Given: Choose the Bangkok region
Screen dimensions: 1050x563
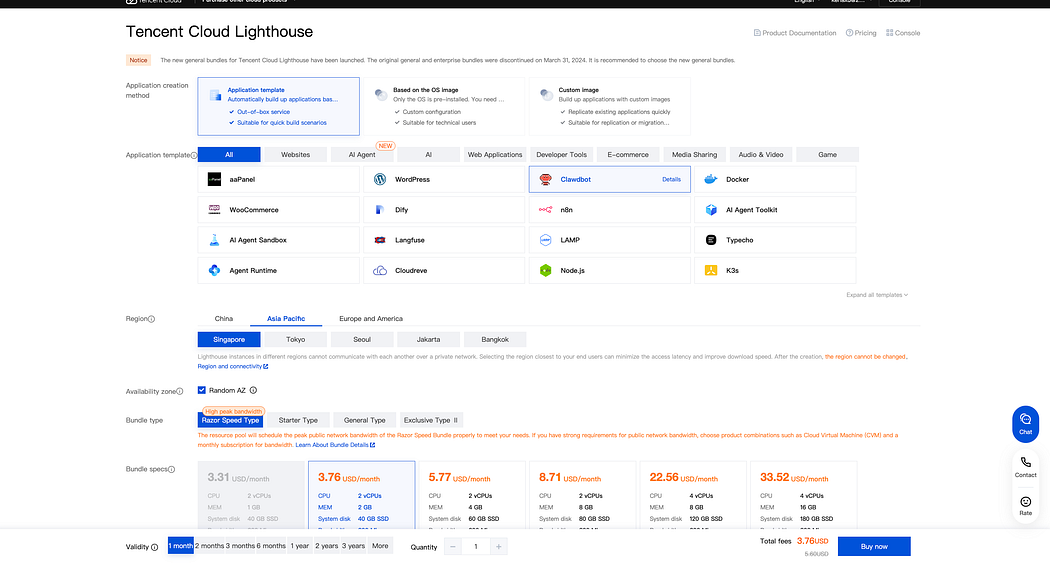Looking at the screenshot, I should click(495, 339).
